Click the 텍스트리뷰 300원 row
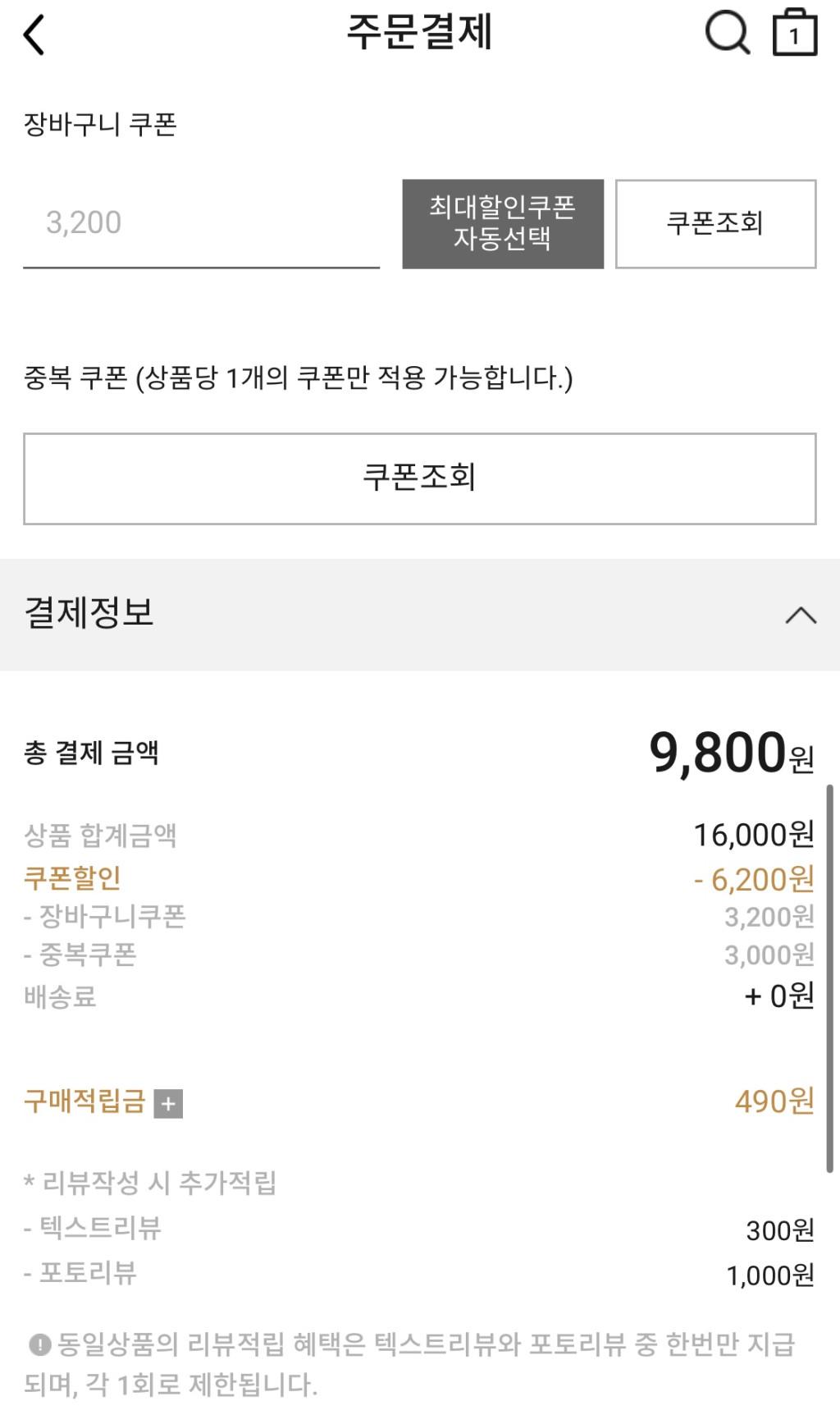840x1424 pixels. point(419,1229)
